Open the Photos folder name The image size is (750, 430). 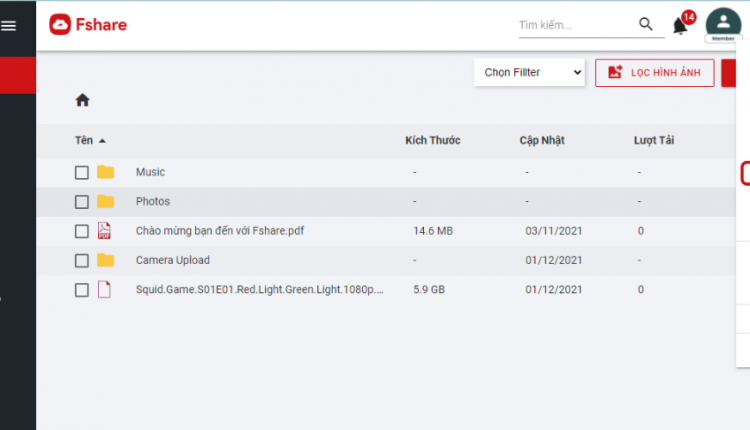click(153, 201)
